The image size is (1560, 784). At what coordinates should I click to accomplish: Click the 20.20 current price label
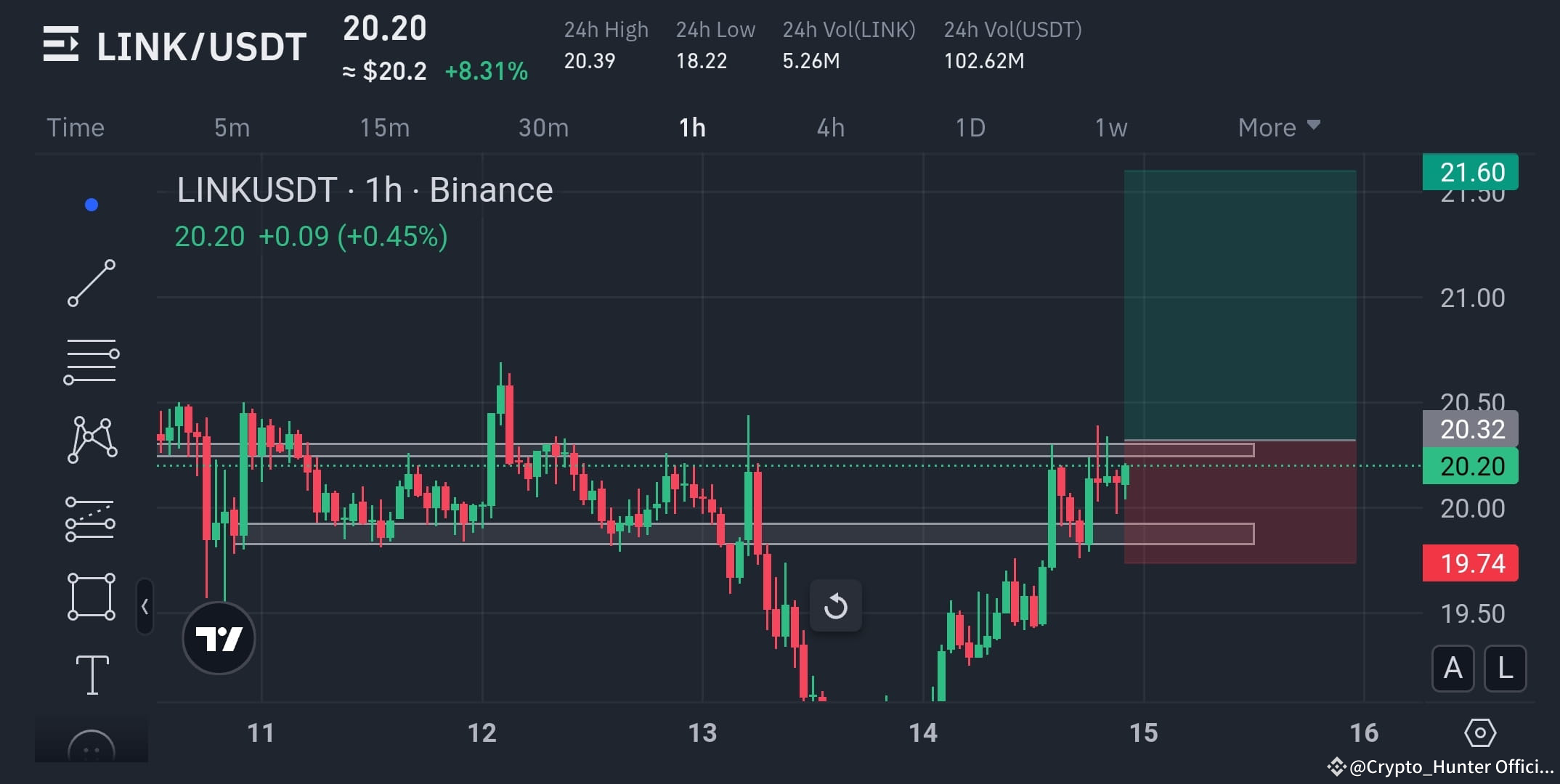click(1468, 466)
